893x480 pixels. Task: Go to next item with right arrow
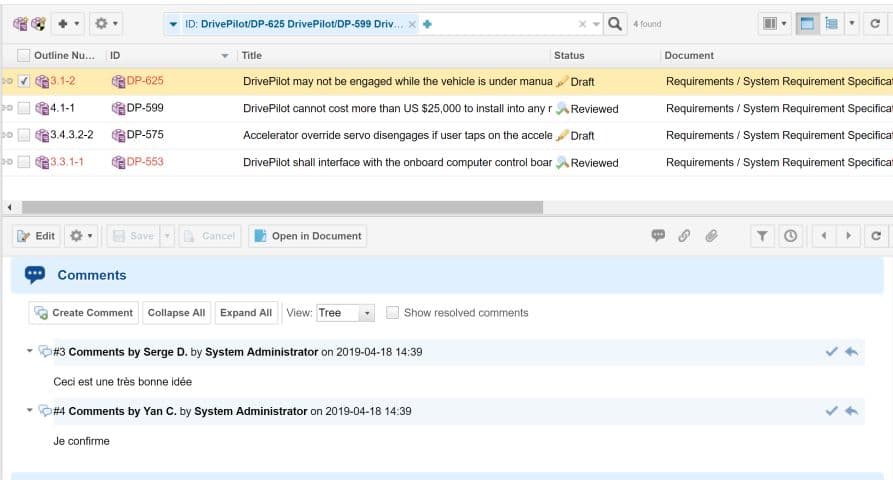point(849,236)
